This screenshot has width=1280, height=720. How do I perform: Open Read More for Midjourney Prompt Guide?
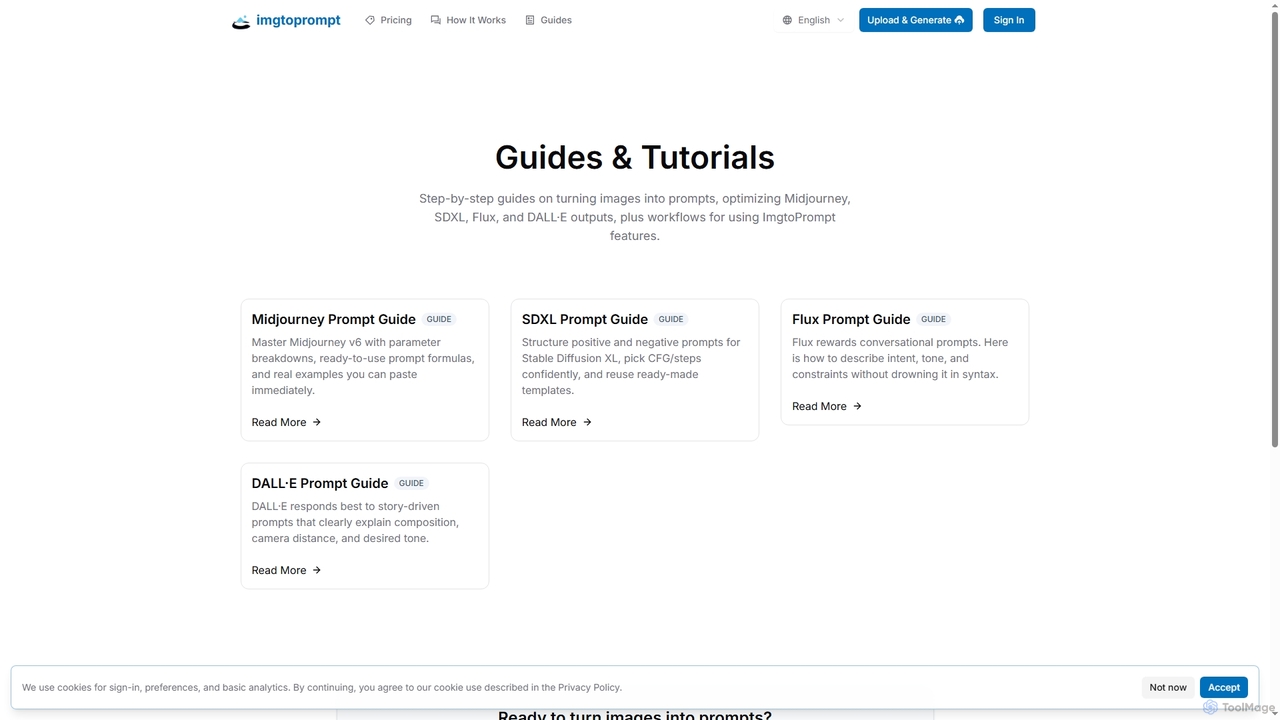(x=287, y=422)
